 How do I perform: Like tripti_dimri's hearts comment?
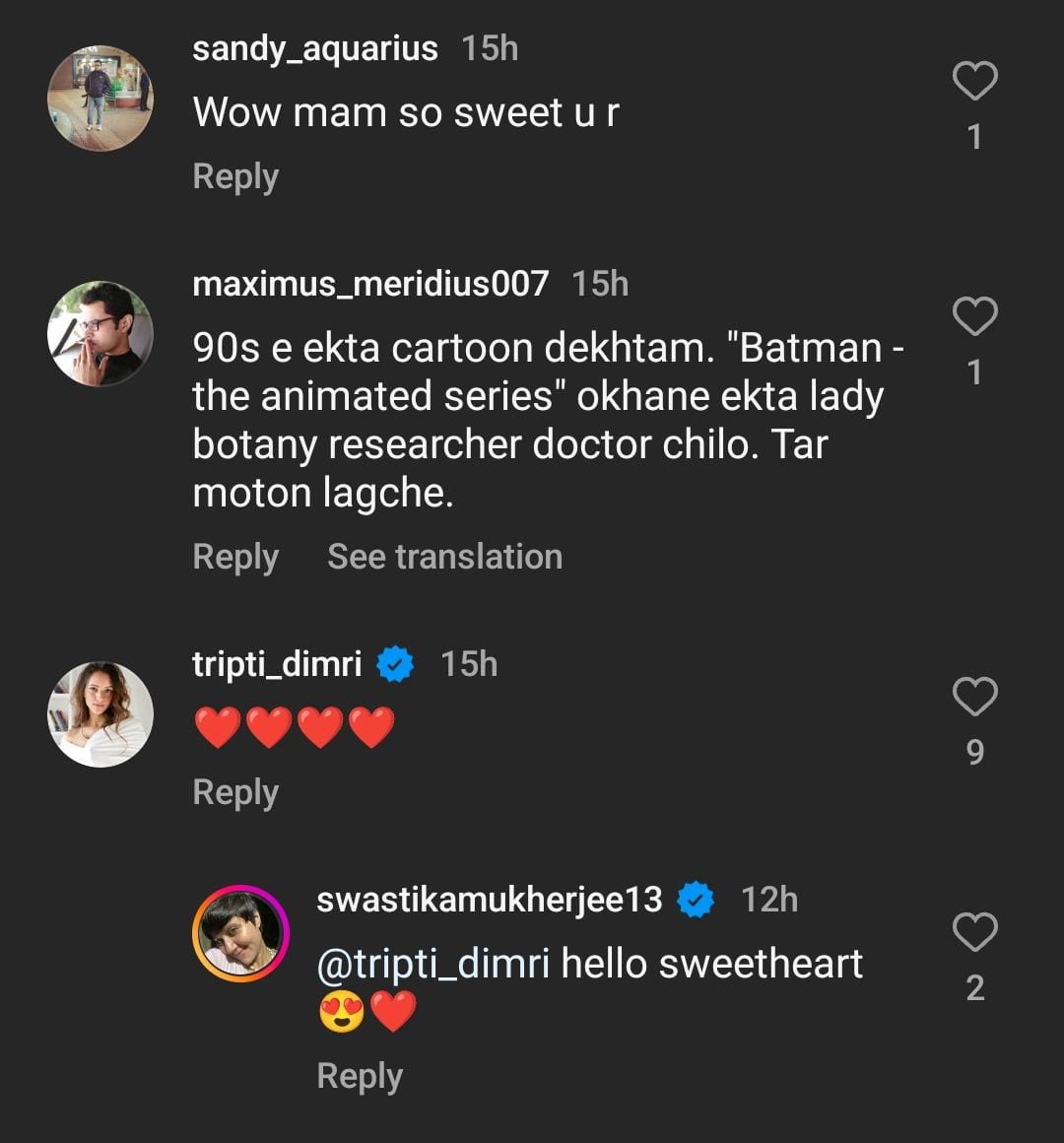pyautogui.click(x=974, y=697)
